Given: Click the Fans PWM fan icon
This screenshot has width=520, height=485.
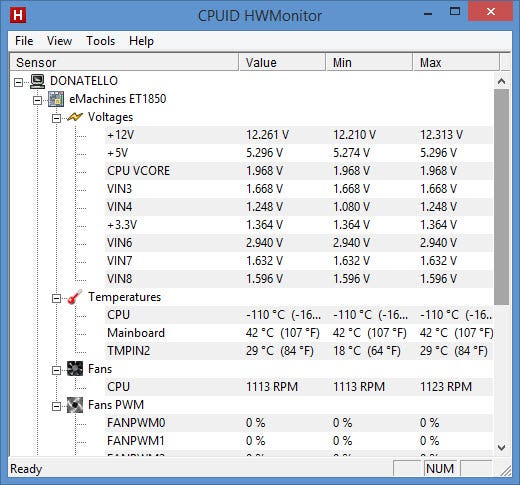Looking at the screenshot, I should coord(75,405).
